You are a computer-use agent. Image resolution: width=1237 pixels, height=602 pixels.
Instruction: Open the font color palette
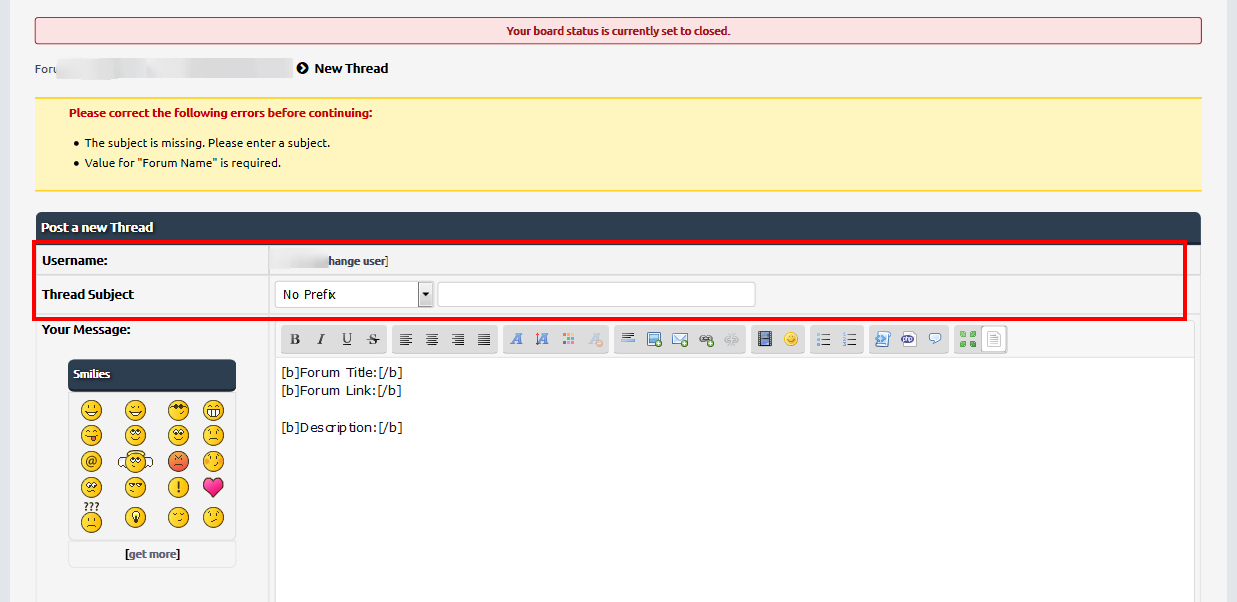[x=568, y=340]
